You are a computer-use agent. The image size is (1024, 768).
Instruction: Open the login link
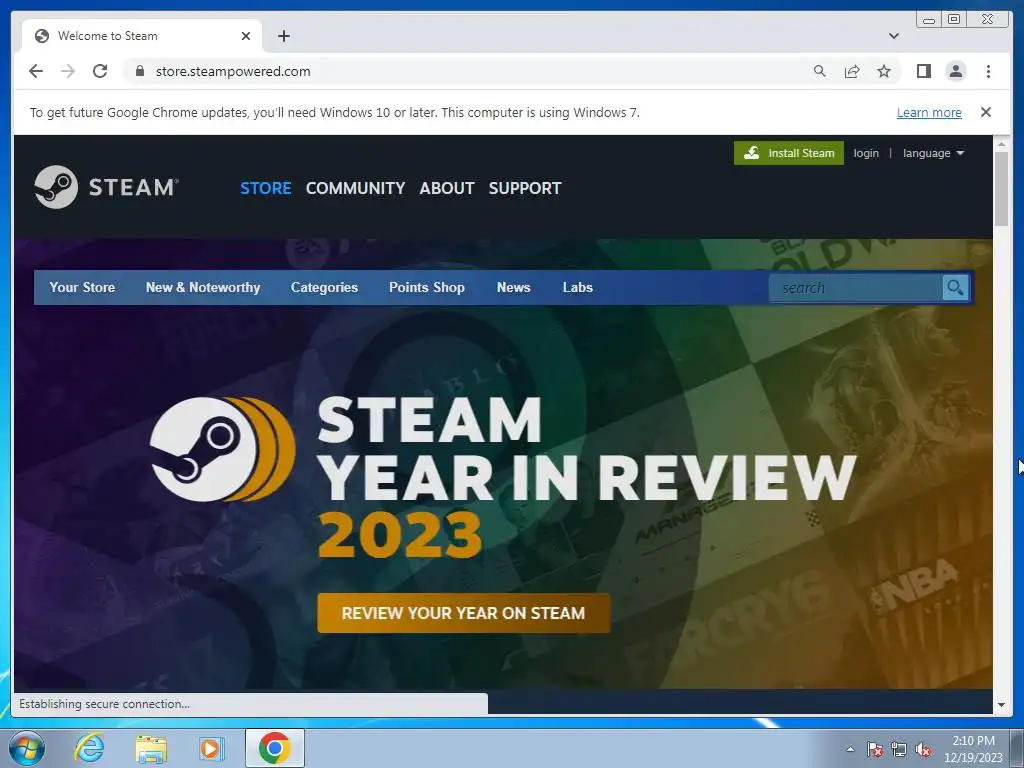click(x=866, y=153)
